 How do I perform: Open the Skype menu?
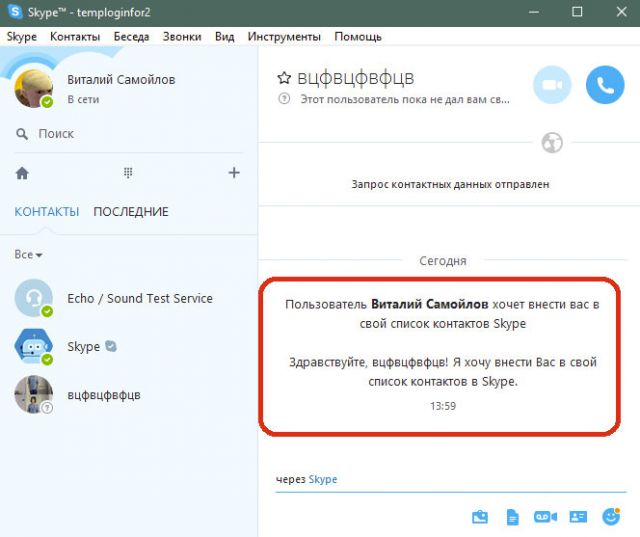pyautogui.click(x=22, y=37)
